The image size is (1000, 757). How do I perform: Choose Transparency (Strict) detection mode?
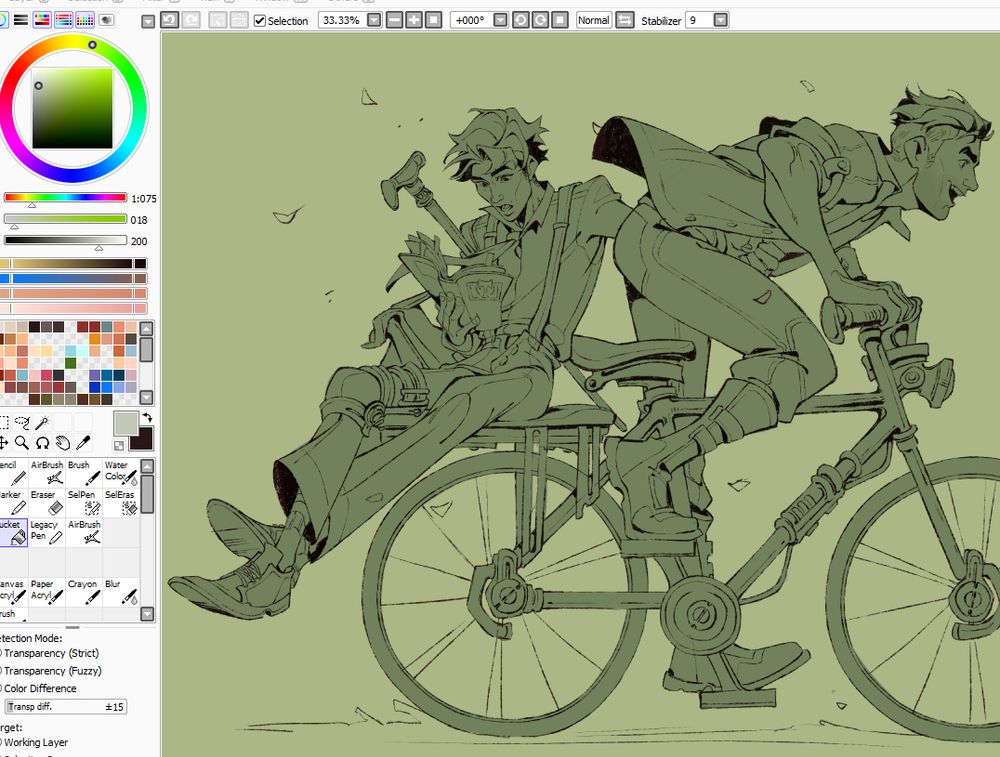coord(50,653)
